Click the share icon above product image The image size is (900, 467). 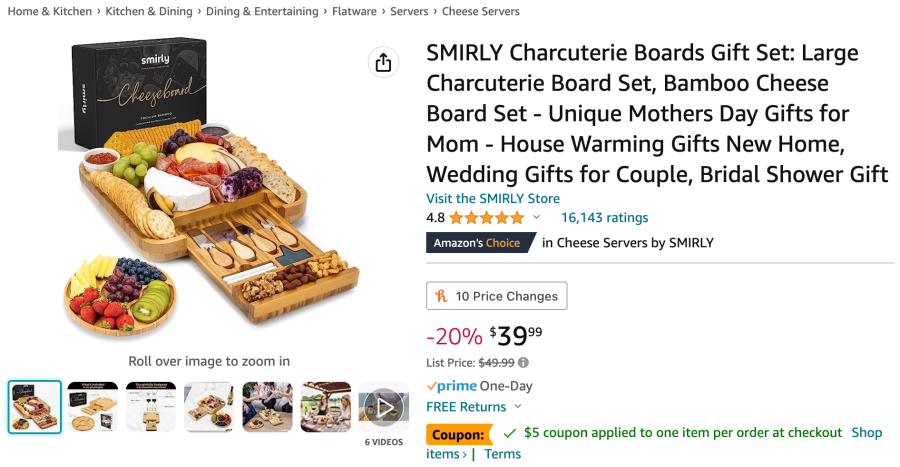pyautogui.click(x=383, y=63)
